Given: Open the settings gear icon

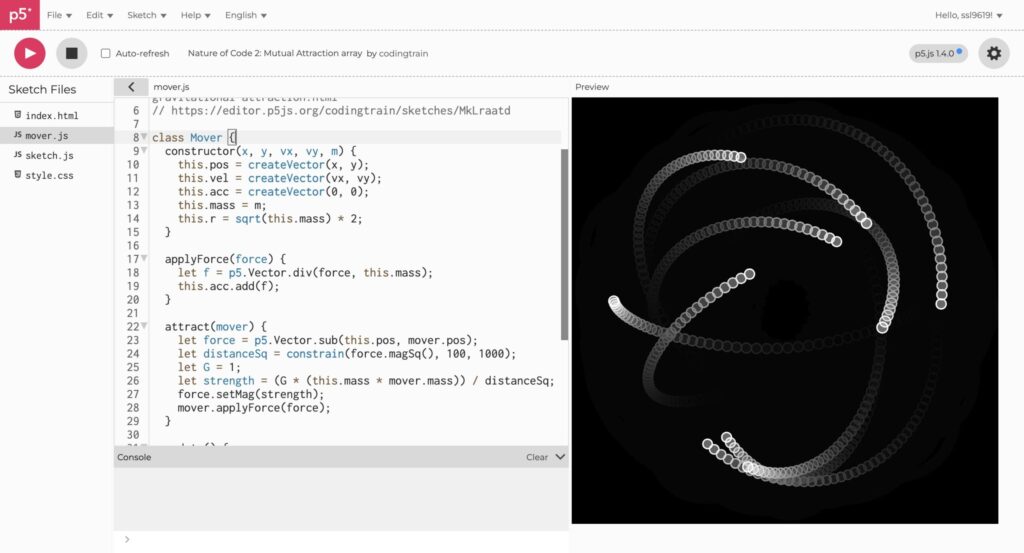Looking at the screenshot, I should pyautogui.click(x=993, y=53).
